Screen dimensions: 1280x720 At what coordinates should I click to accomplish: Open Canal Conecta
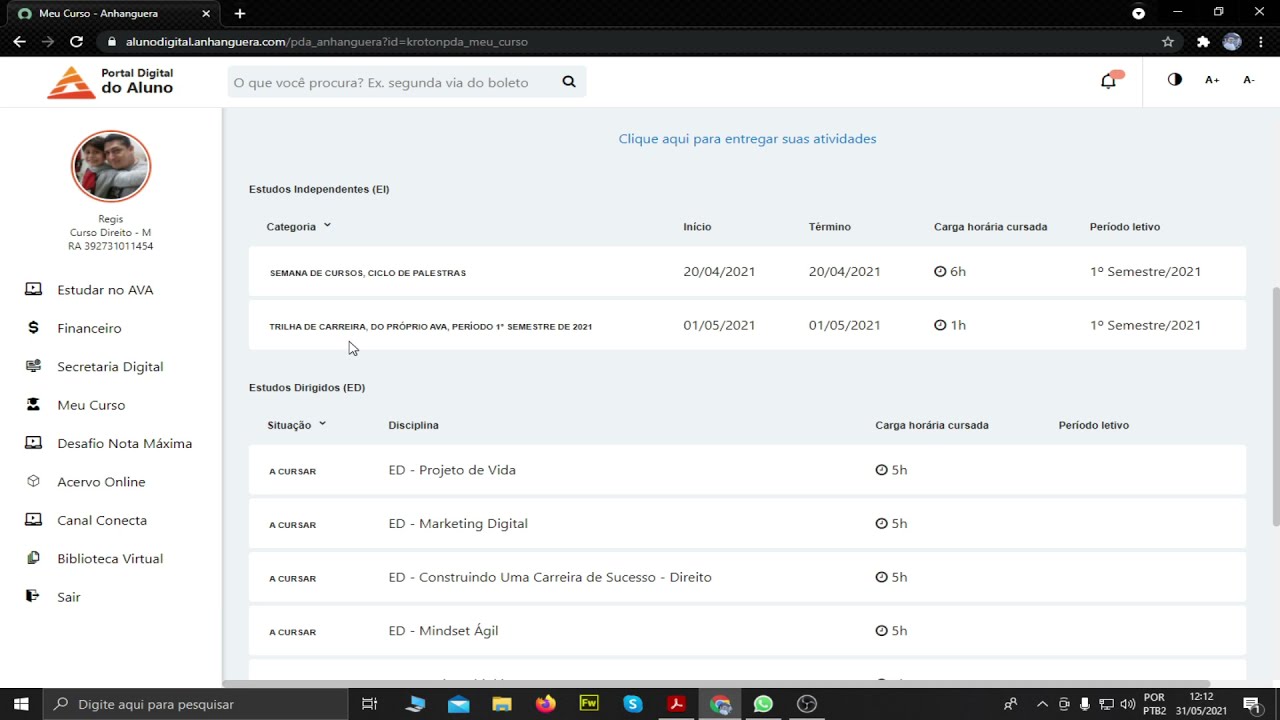102,520
